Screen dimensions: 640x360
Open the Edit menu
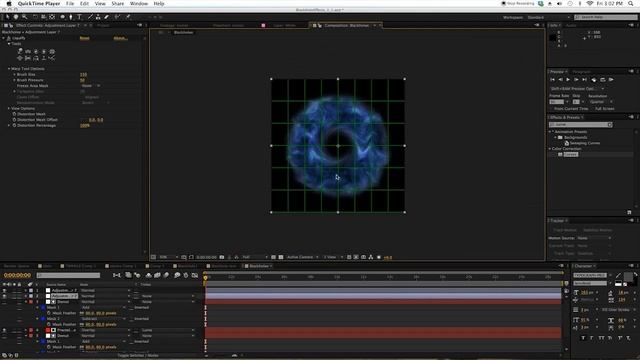click(x=84, y=4)
